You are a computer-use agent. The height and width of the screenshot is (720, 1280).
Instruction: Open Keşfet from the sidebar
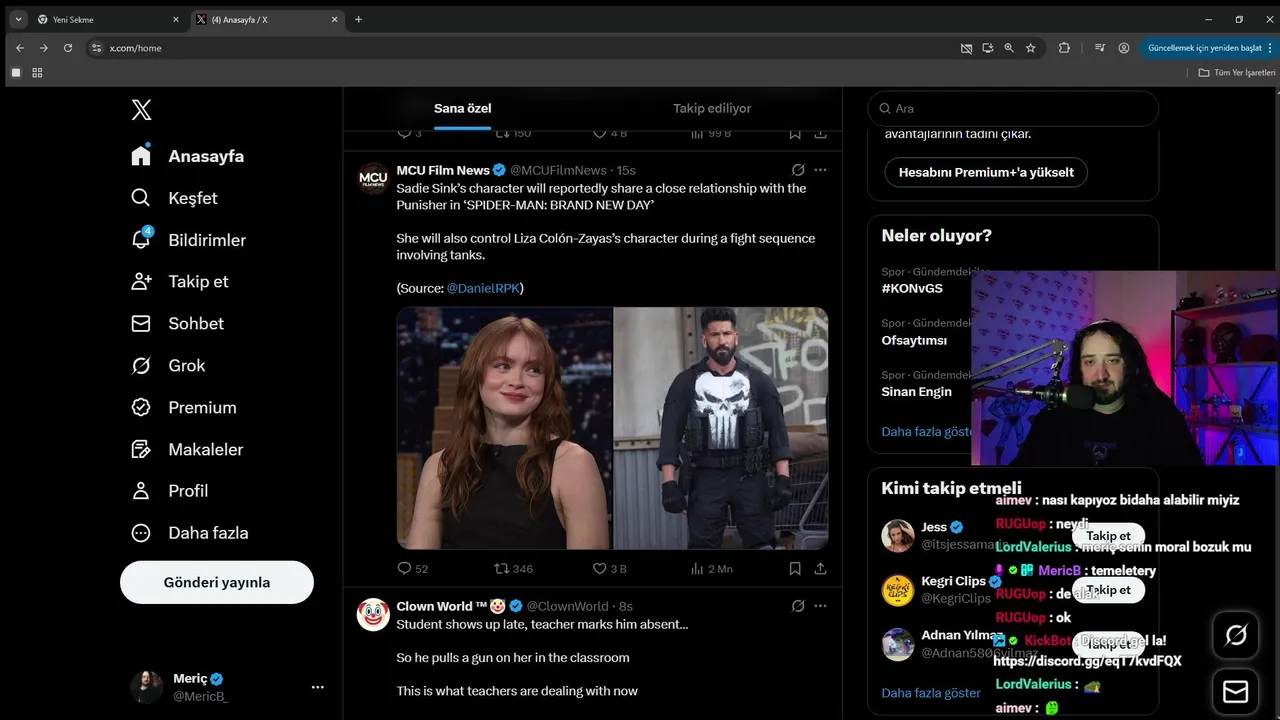point(174,198)
